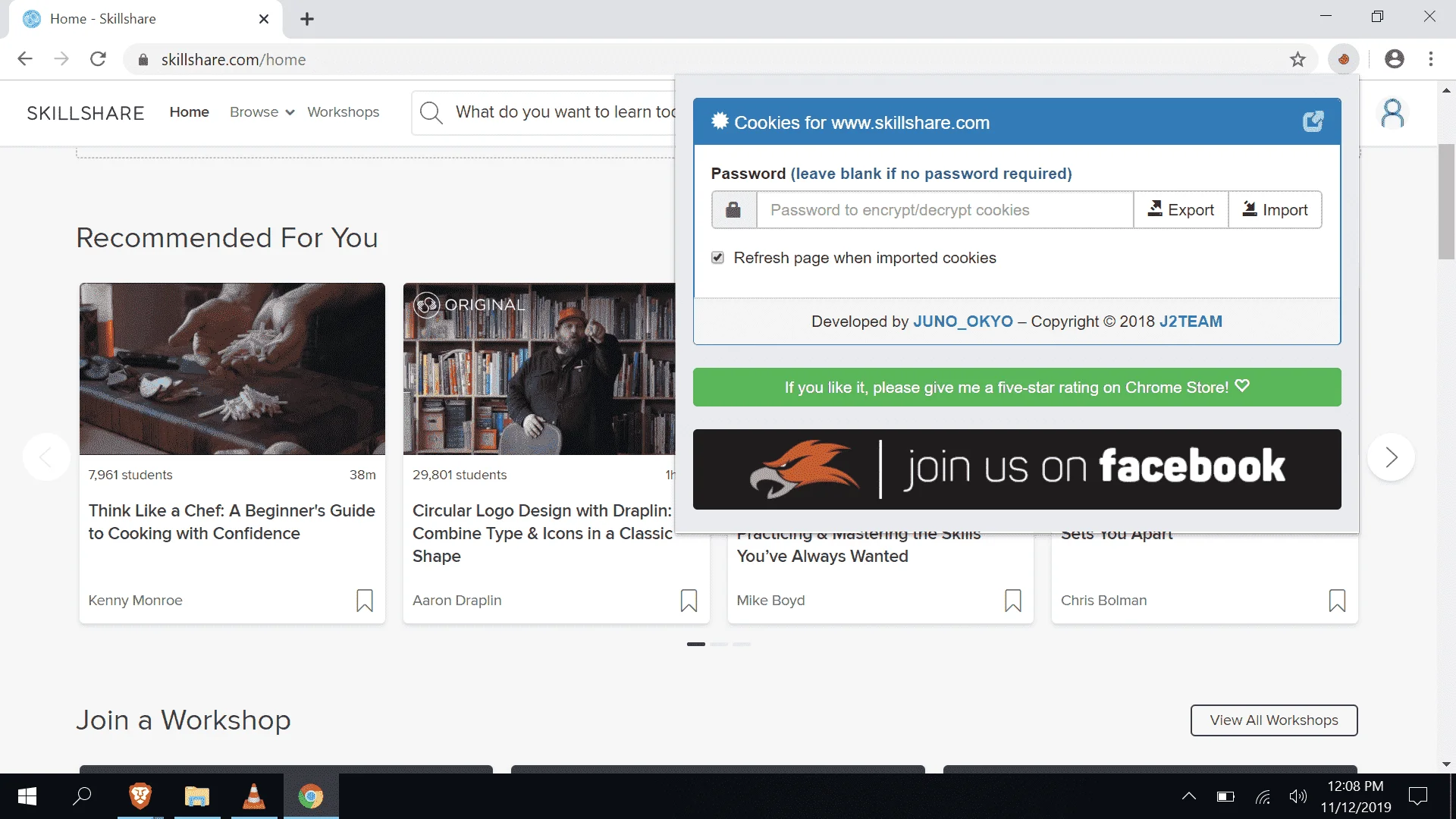1456x819 pixels.
Task: View site security lock information
Action: click(x=143, y=60)
